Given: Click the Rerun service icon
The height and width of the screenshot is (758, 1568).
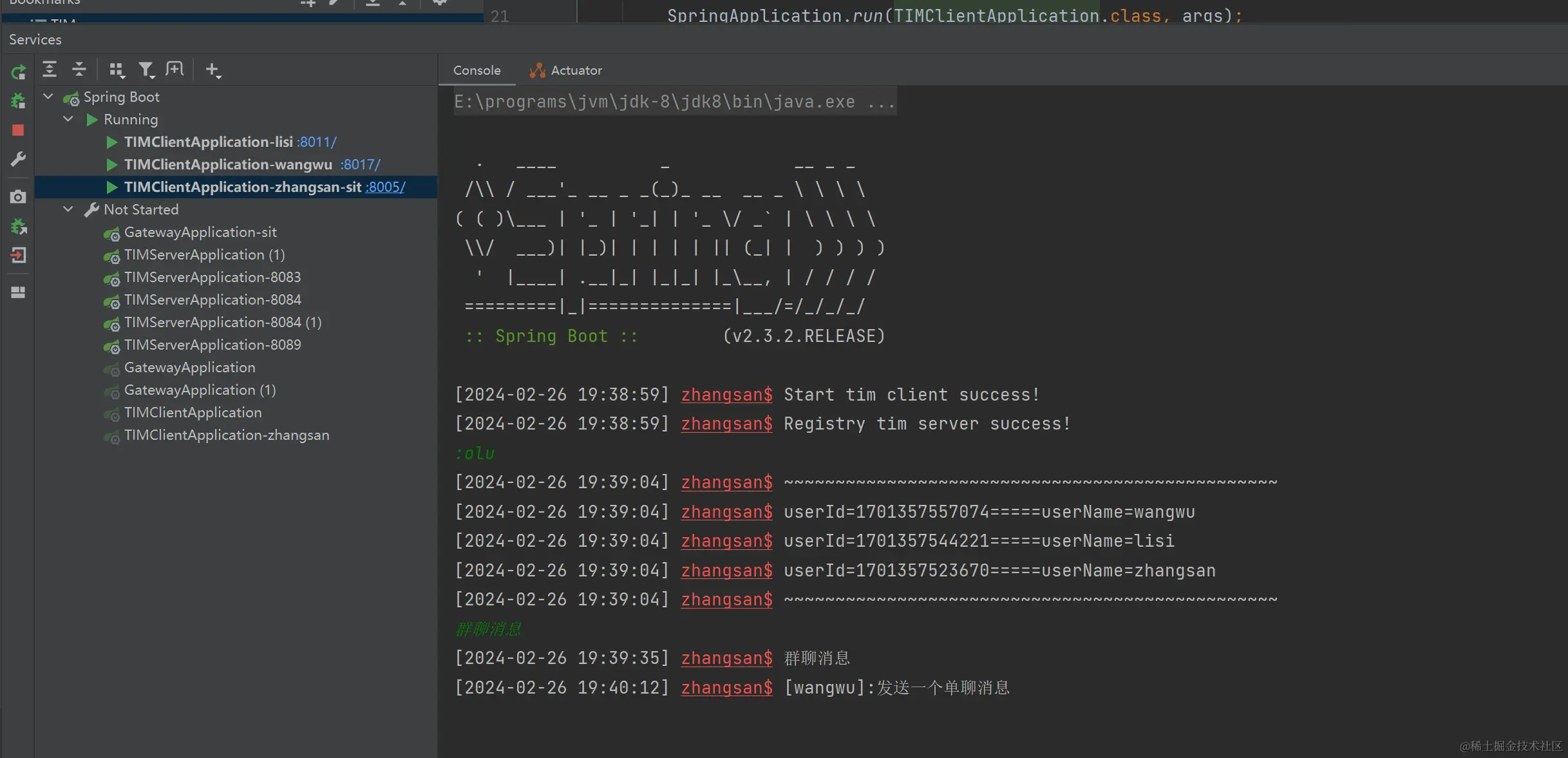Looking at the screenshot, I should click(x=18, y=71).
